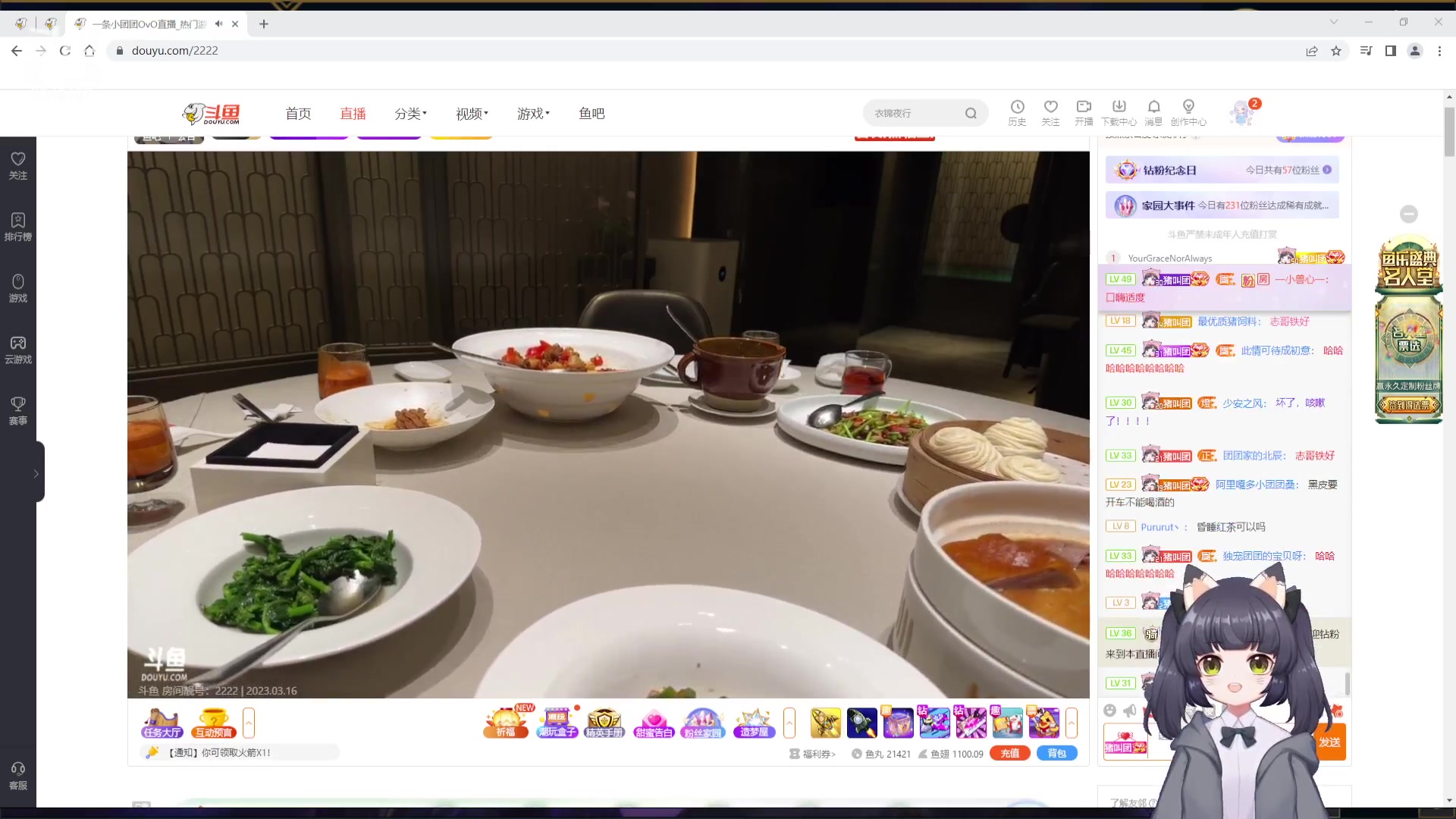Focus the search box 衣锦夜行
The width and height of the screenshot is (1456, 819).
(915, 113)
